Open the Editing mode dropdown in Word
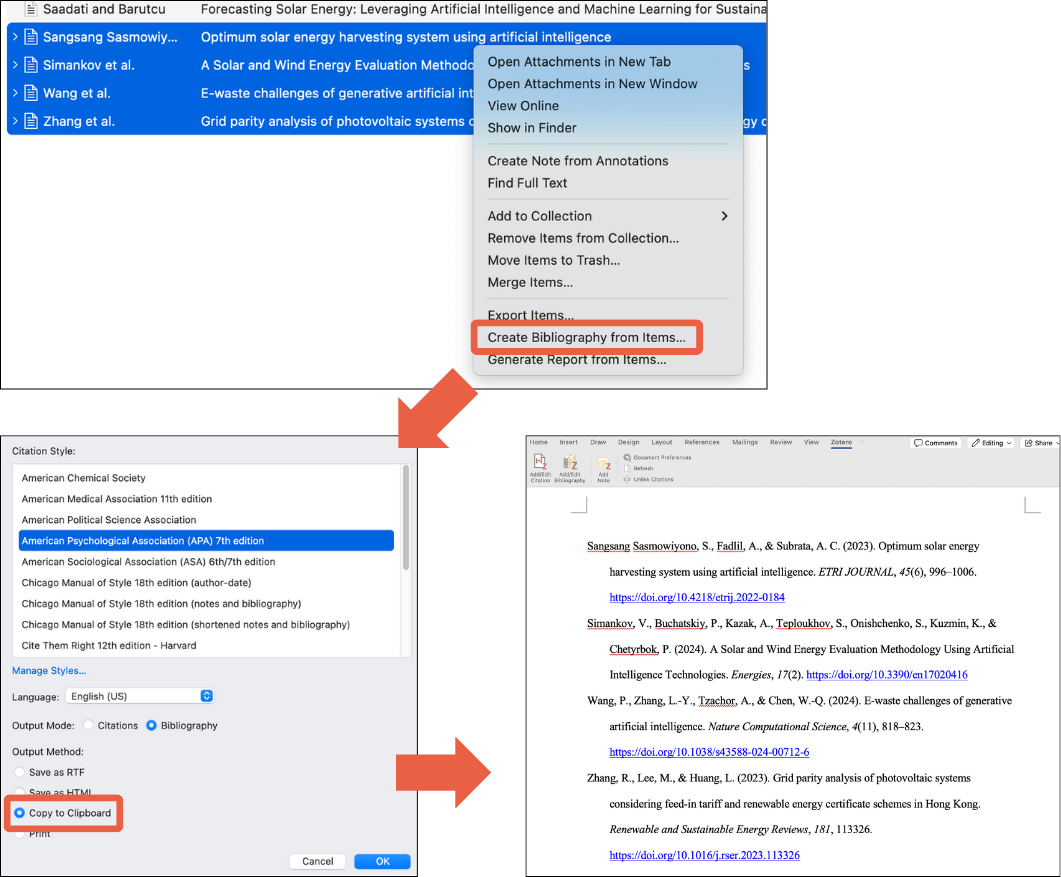 coord(991,442)
